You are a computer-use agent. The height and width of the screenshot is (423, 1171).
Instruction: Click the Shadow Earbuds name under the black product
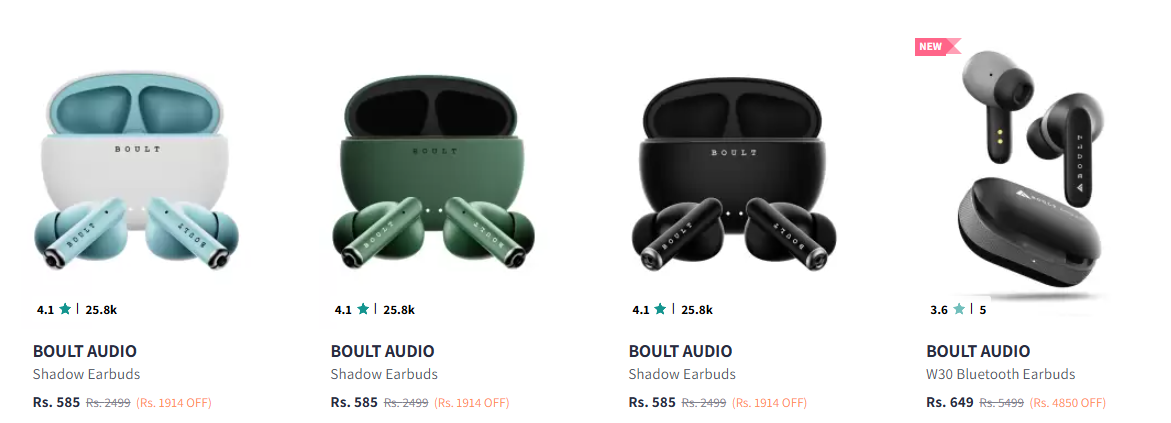[682, 374]
